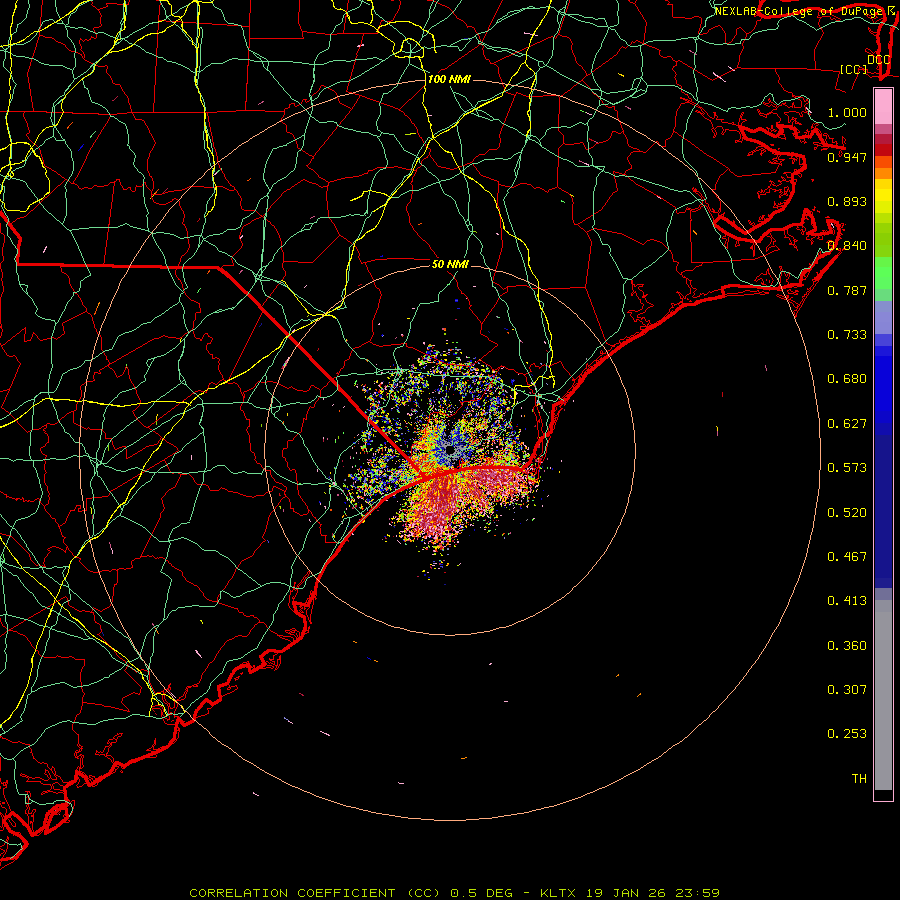The width and height of the screenshot is (900, 900).
Task: Click the 0.413 value on the color scale
Action: pyautogui.click(x=847, y=601)
